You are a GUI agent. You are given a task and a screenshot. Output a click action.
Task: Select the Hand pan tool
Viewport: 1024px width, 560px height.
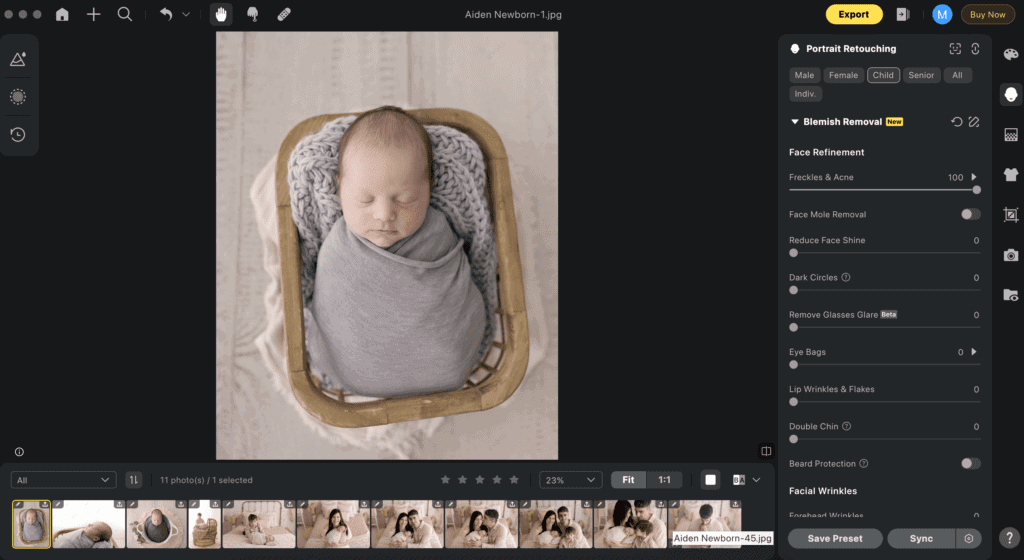[221, 15]
